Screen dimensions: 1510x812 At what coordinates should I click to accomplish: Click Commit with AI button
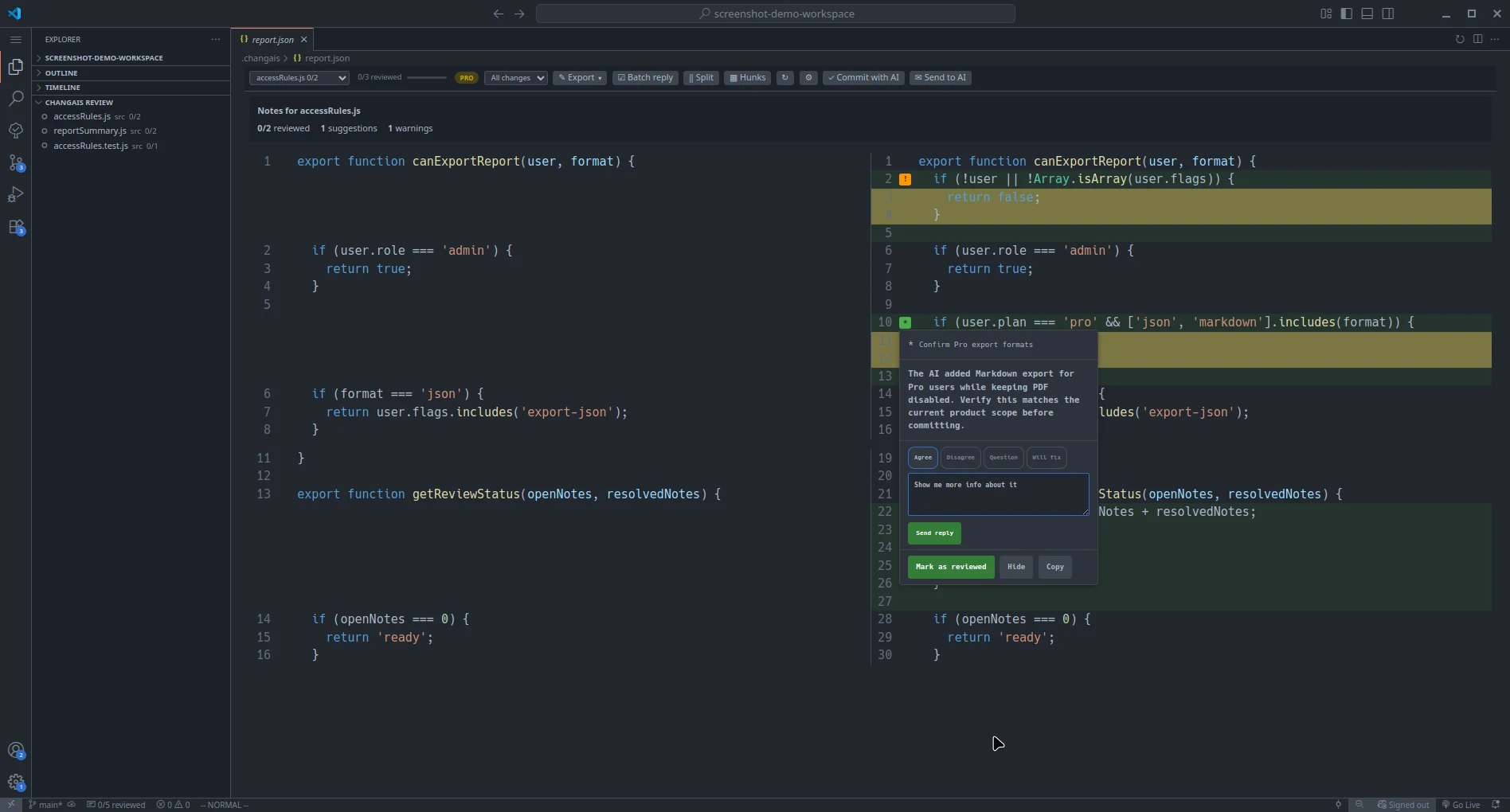tap(863, 78)
